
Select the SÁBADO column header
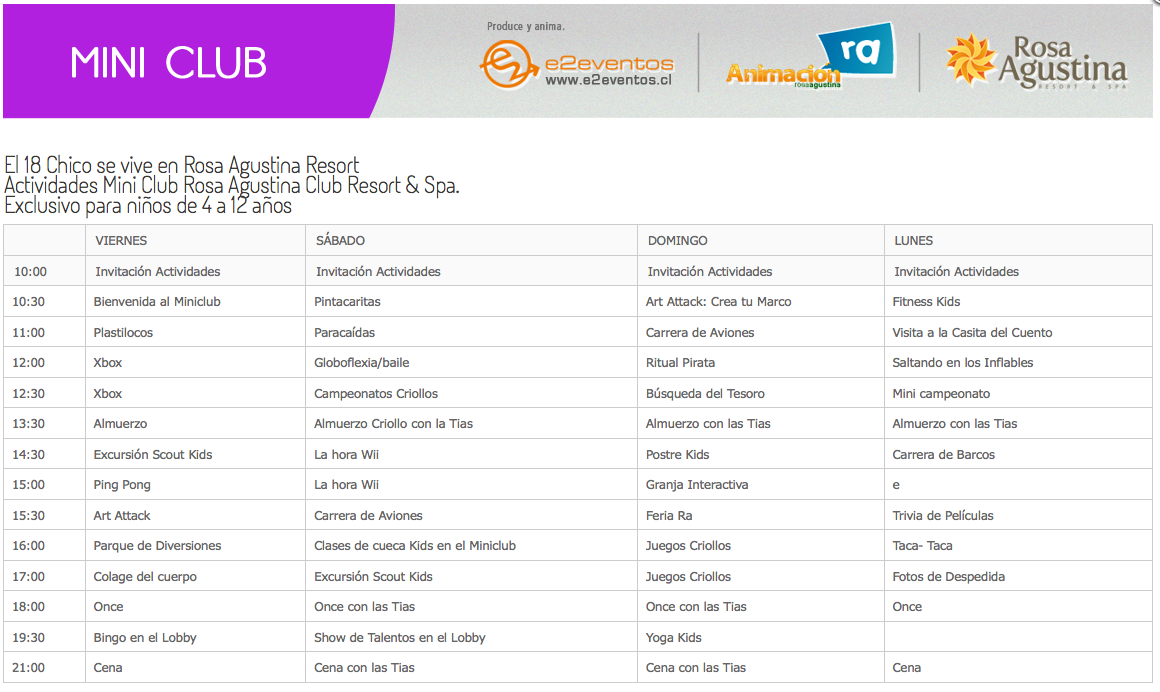point(340,241)
